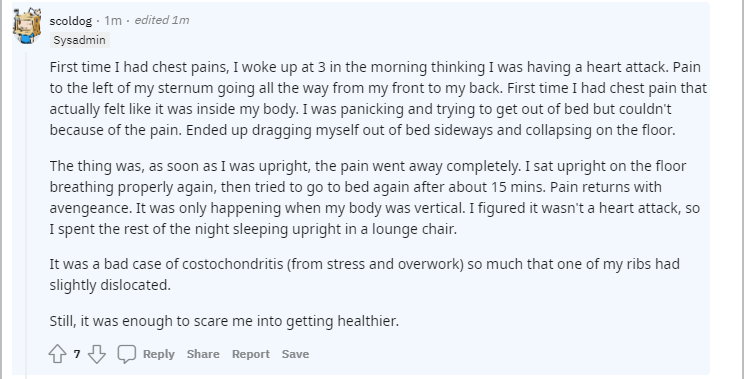
Task: Click the paragraph starting 'The thing was'
Action: 375,197
